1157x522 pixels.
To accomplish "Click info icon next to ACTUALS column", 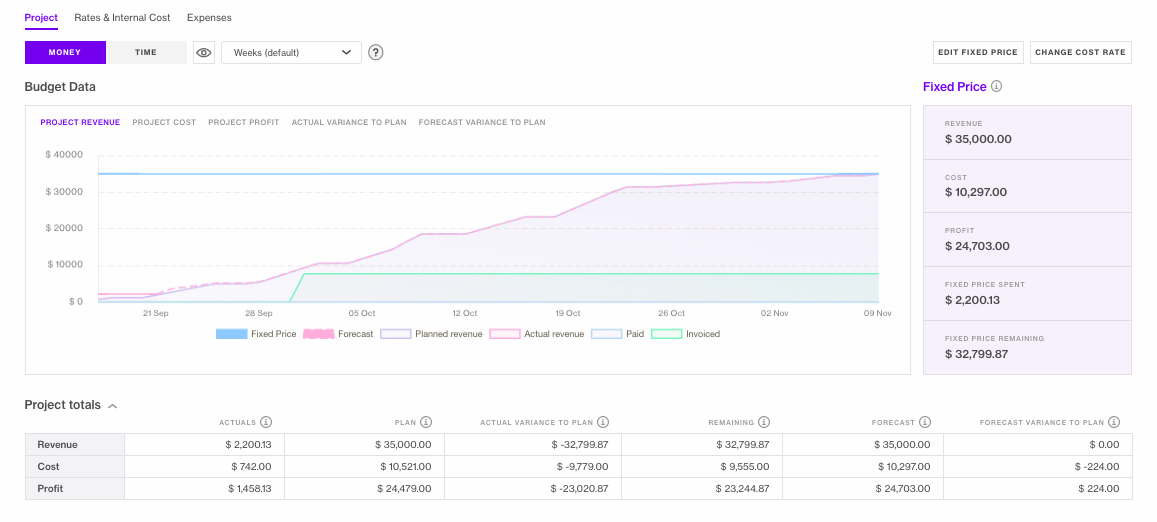I will coord(266,422).
